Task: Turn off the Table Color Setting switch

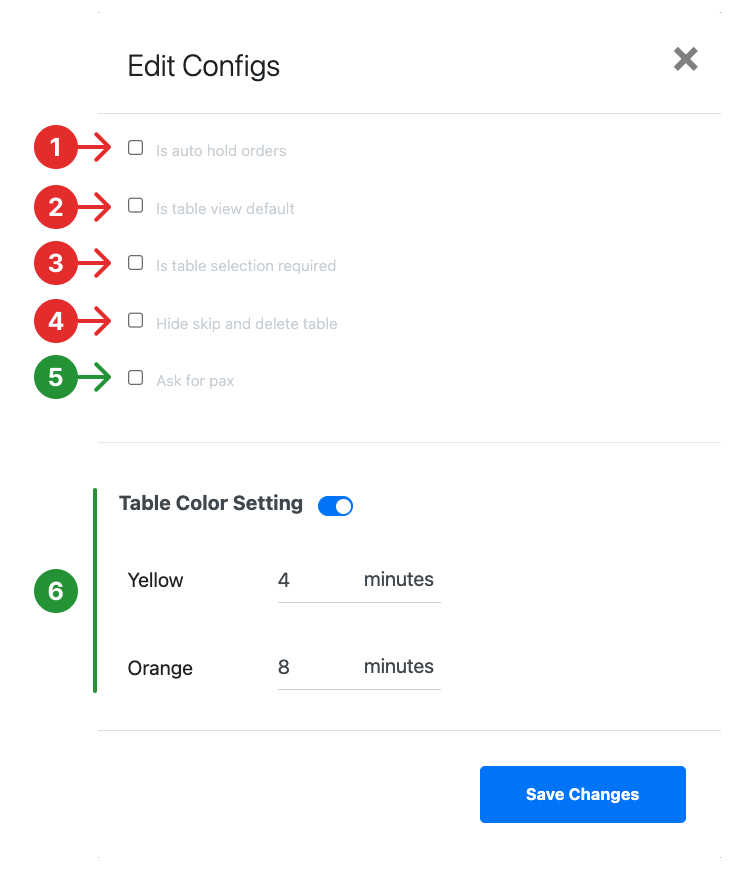Action: pos(335,506)
